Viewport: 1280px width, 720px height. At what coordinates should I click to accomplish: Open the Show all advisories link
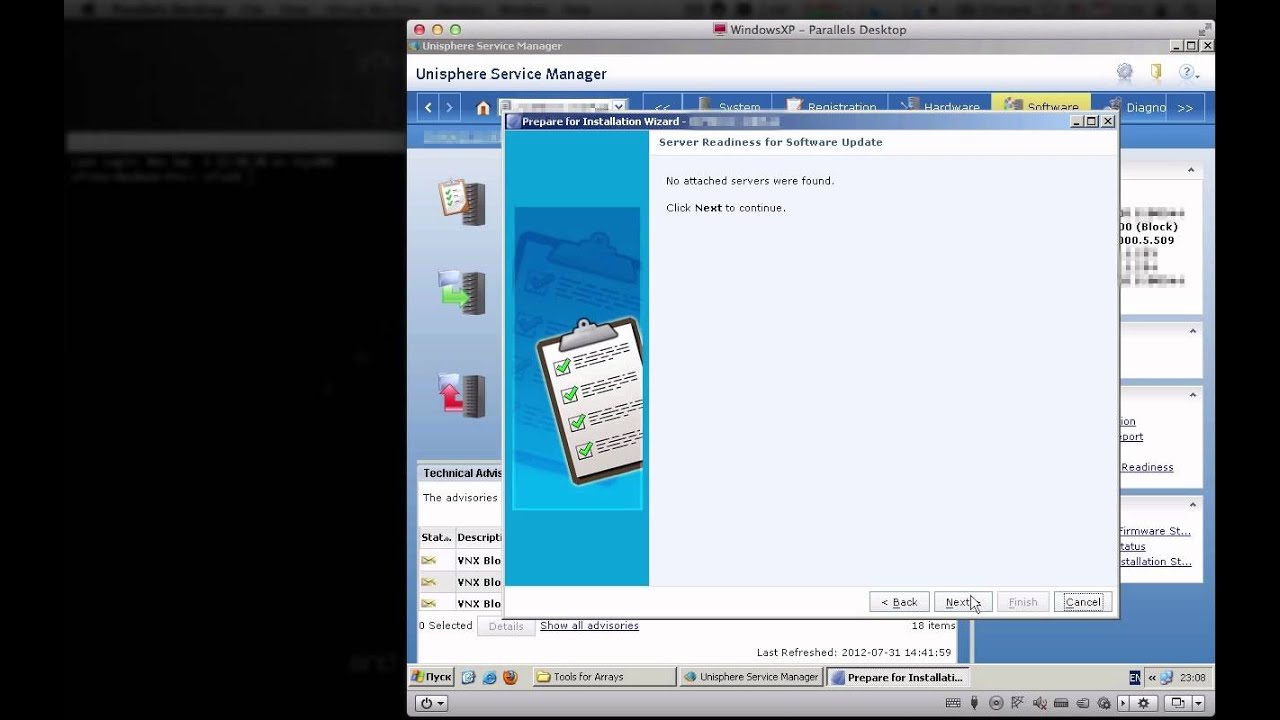tap(589, 625)
